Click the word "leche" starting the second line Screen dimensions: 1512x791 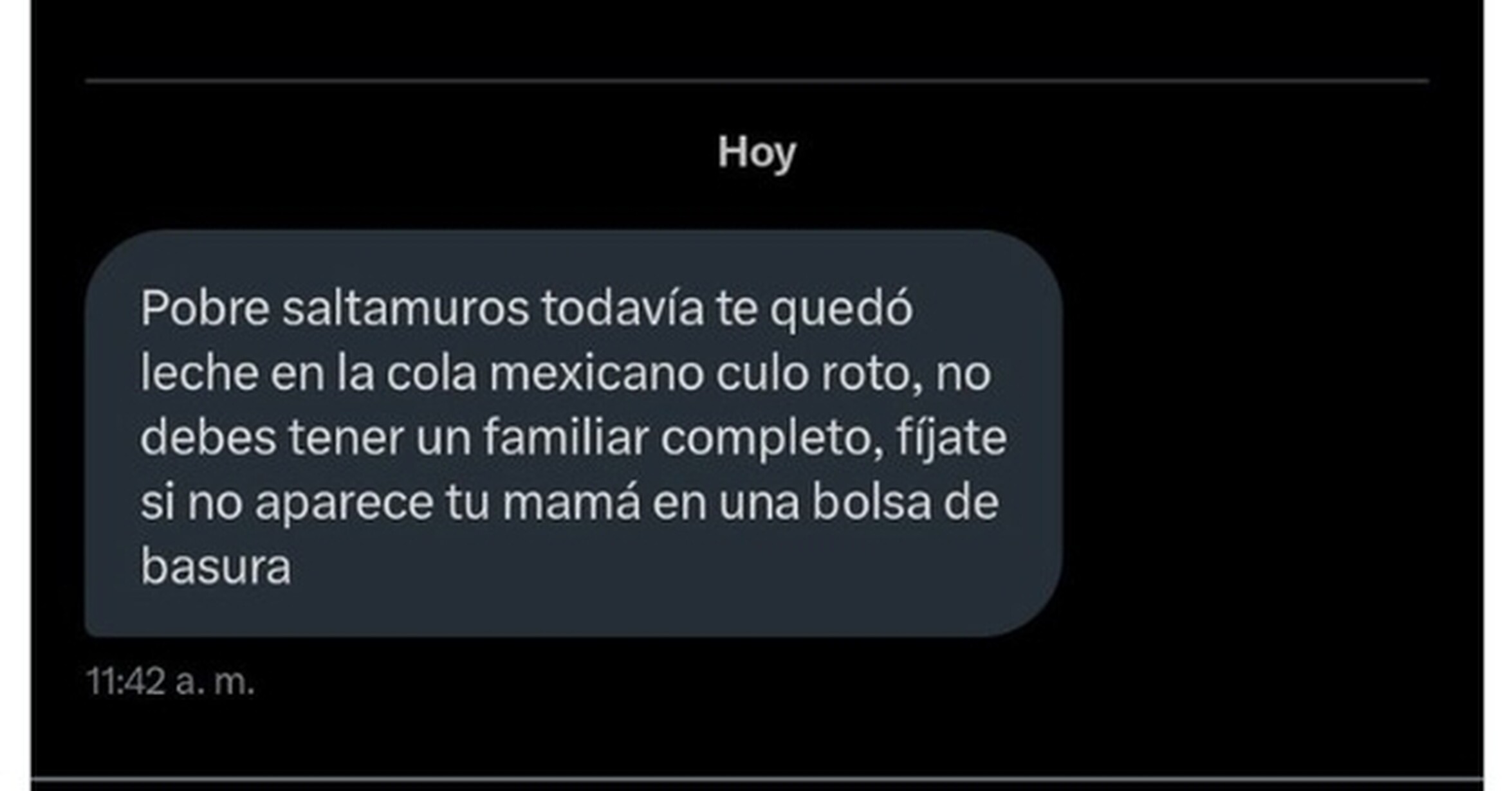pos(199,373)
